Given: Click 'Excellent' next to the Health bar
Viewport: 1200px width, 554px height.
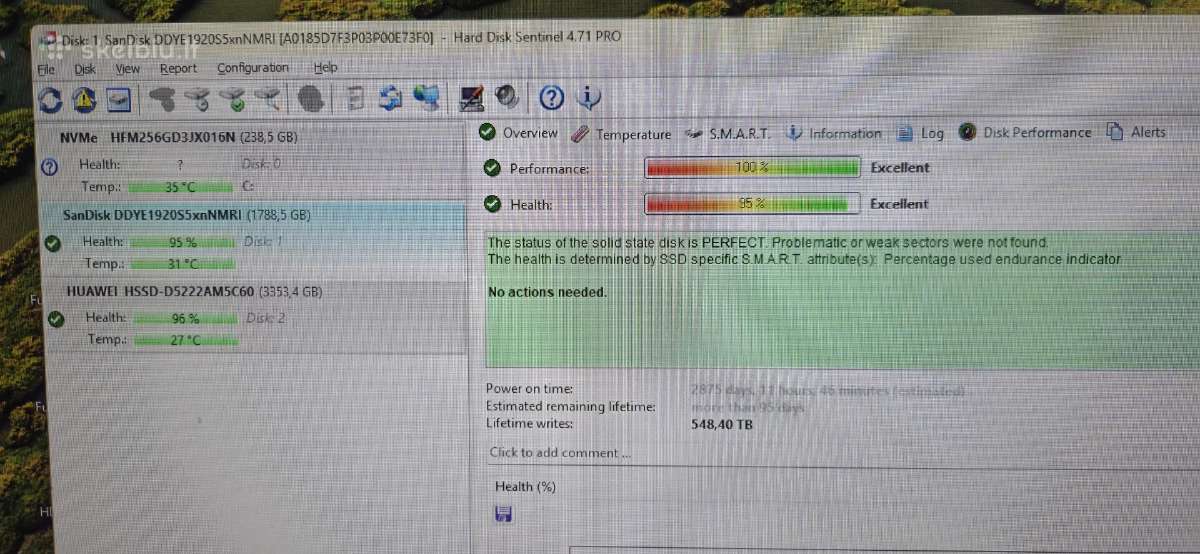Looking at the screenshot, I should (x=900, y=203).
